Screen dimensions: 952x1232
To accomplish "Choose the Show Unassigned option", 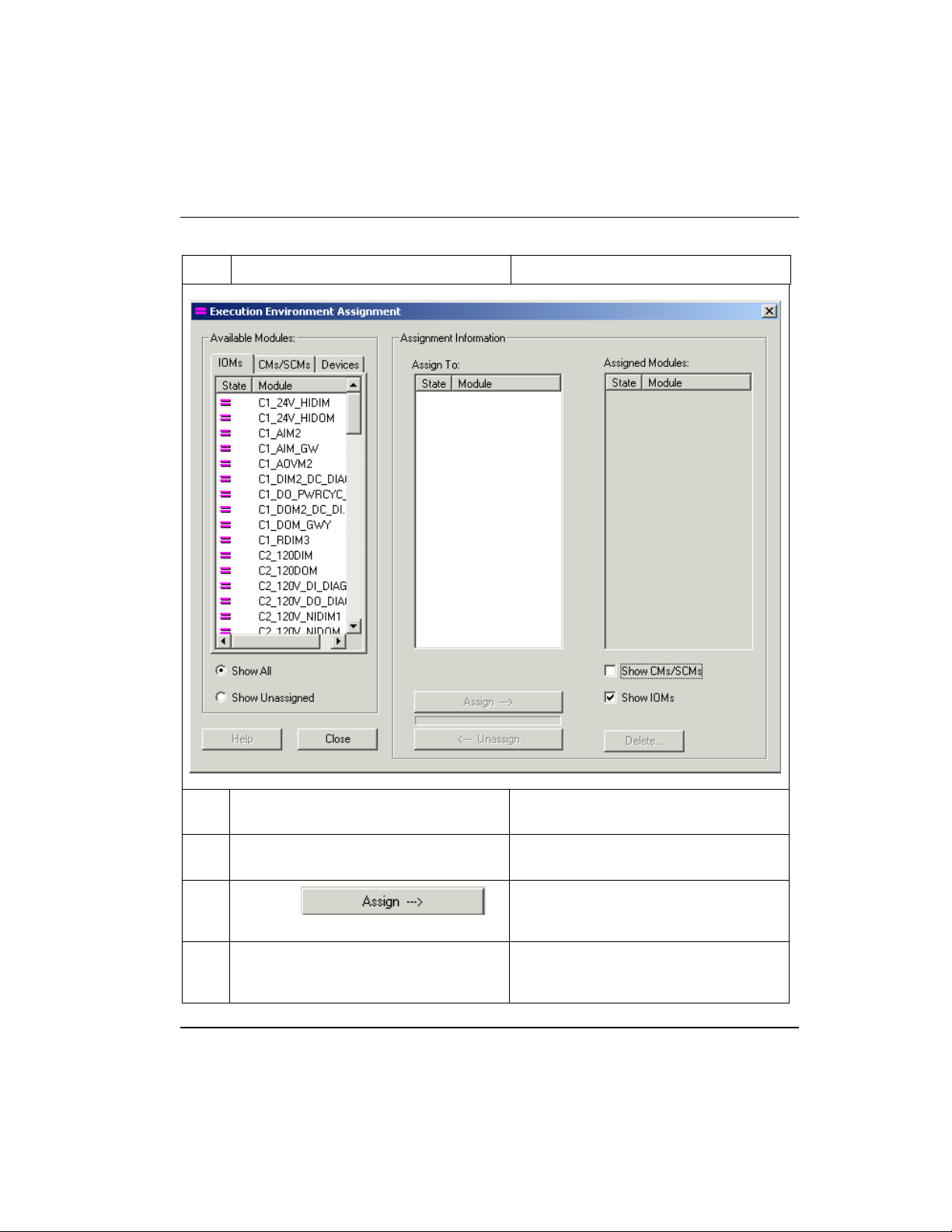I will [x=221, y=697].
